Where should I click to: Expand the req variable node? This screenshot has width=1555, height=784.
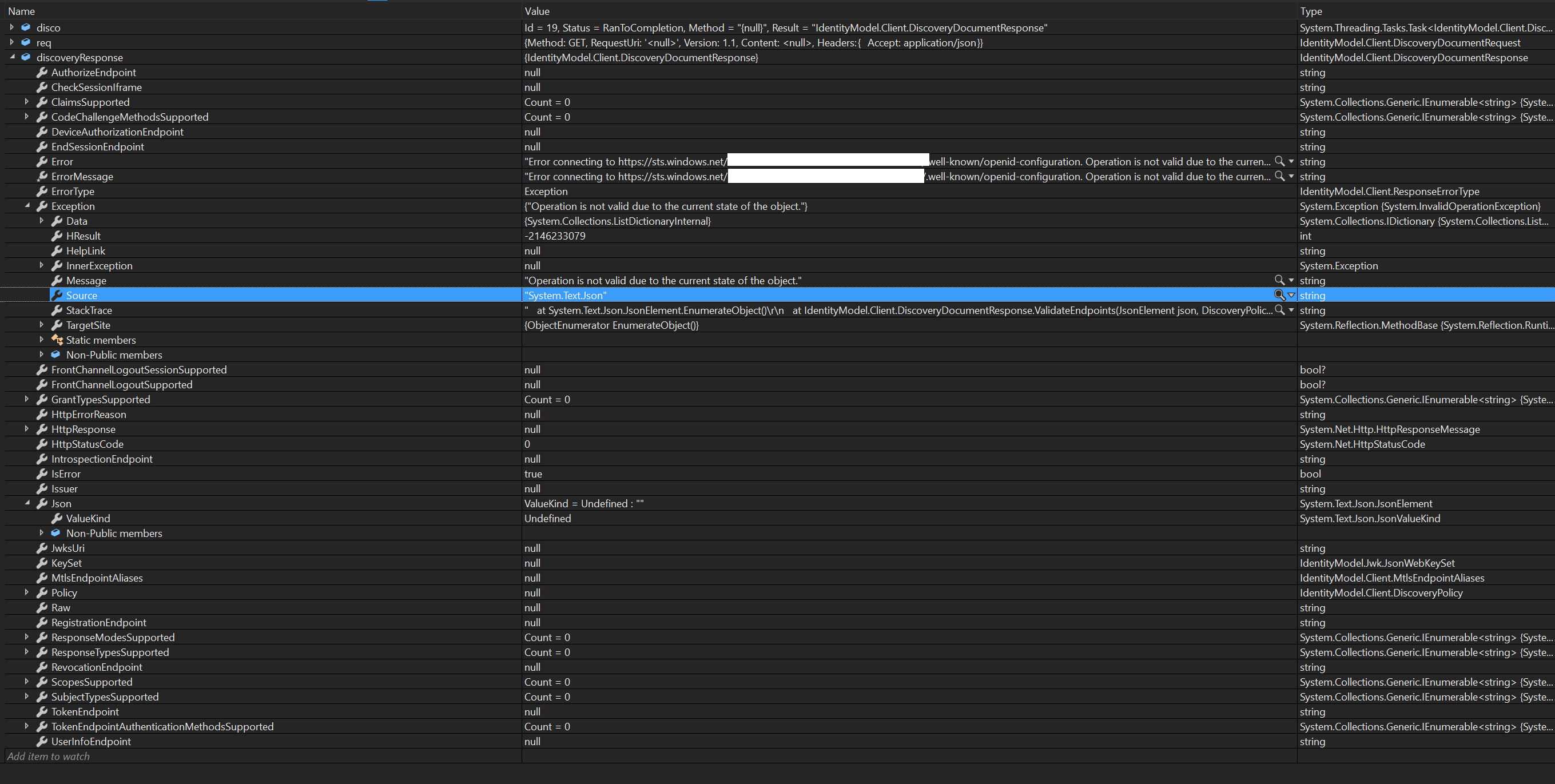[x=11, y=42]
